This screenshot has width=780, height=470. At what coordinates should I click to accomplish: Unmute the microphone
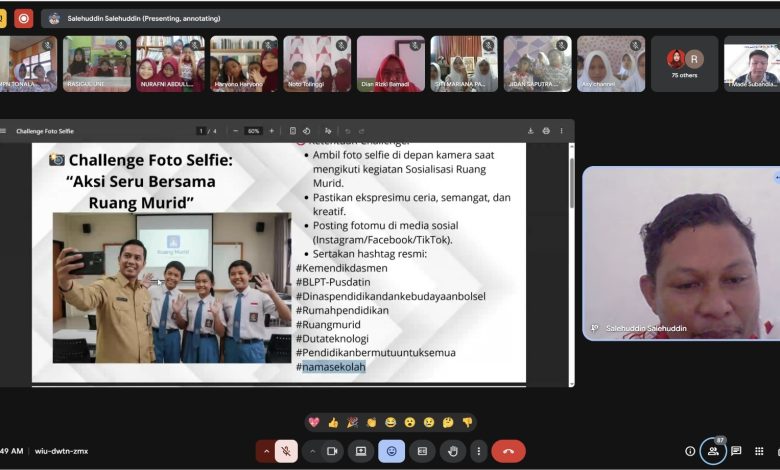(286, 451)
